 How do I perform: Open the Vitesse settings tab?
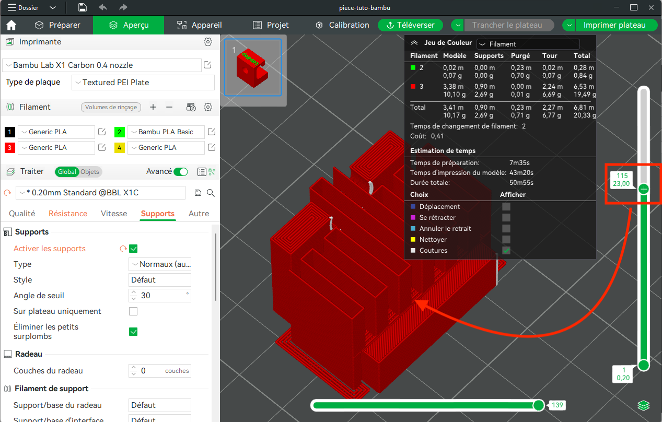pos(114,214)
